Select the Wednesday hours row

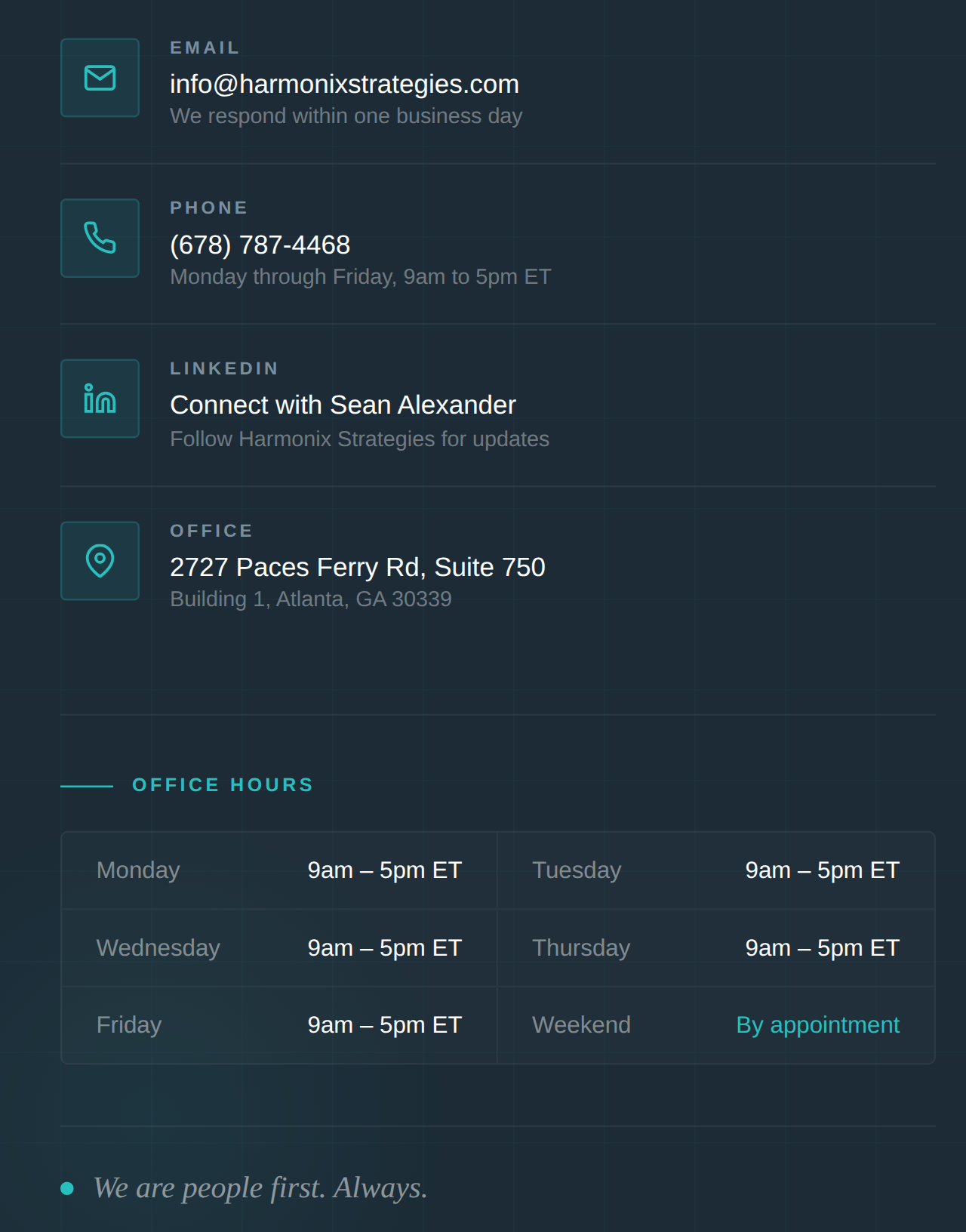point(279,948)
